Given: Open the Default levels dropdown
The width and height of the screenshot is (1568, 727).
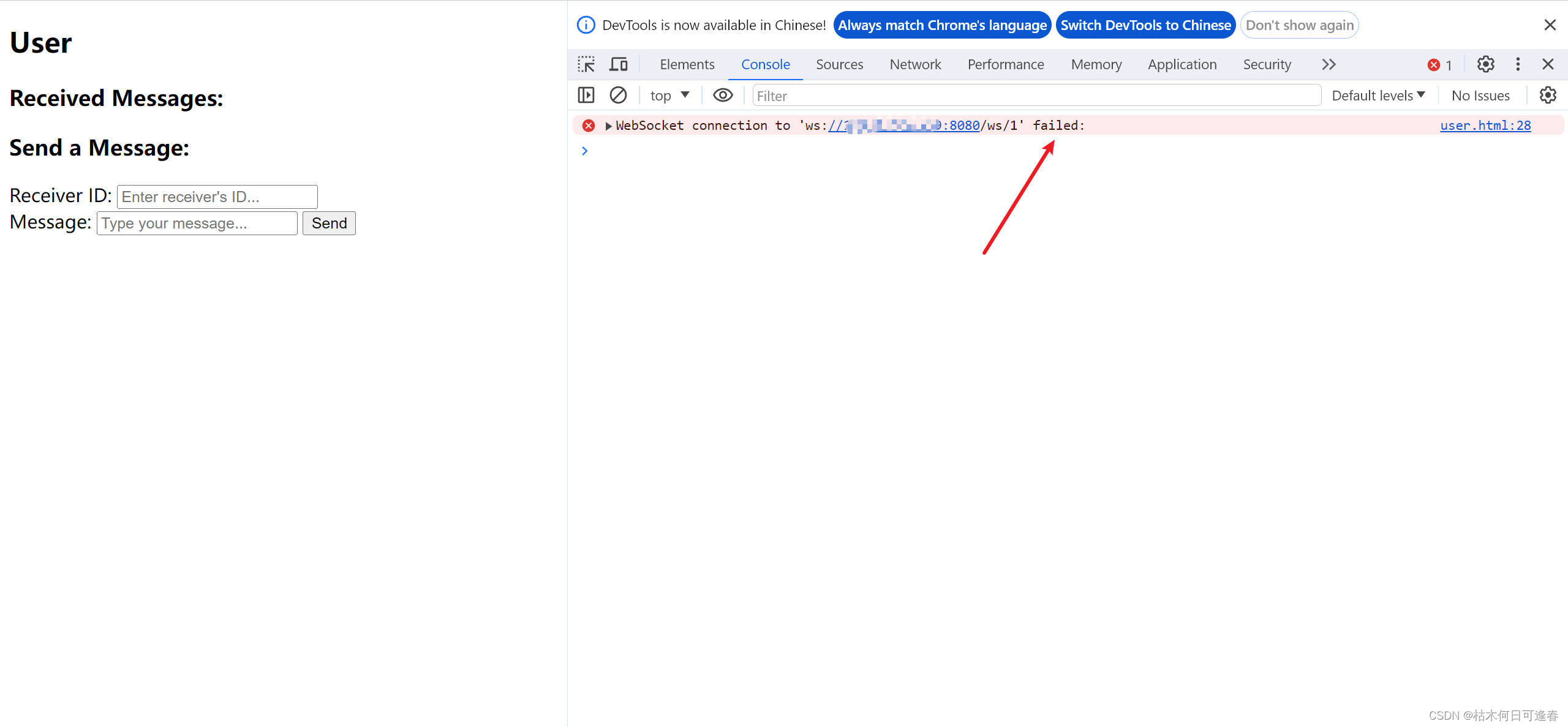Looking at the screenshot, I should click(x=1378, y=96).
